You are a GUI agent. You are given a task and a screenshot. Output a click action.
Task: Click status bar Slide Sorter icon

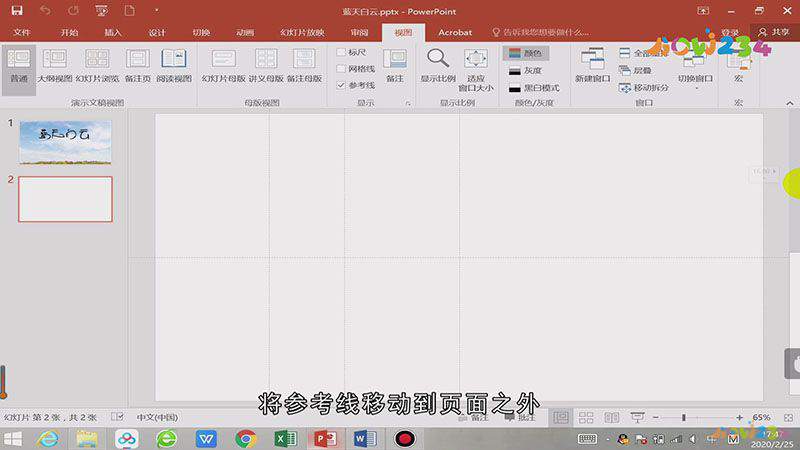(586, 418)
